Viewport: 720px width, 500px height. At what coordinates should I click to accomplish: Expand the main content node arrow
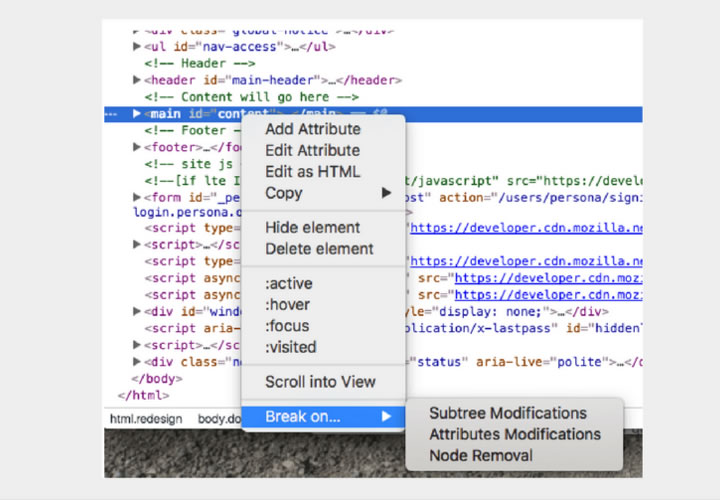[x=137, y=114]
